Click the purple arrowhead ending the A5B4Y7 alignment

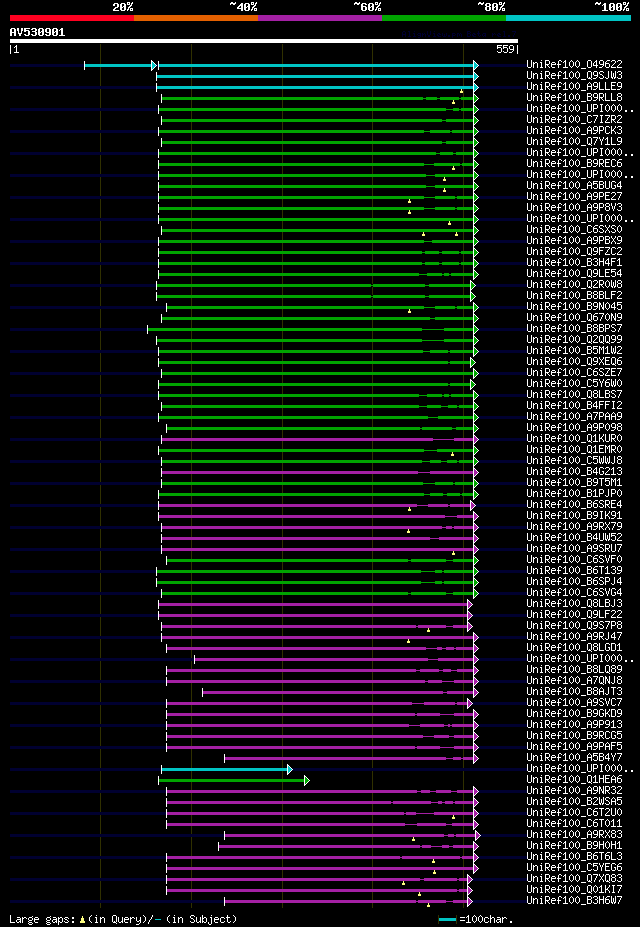476,759
